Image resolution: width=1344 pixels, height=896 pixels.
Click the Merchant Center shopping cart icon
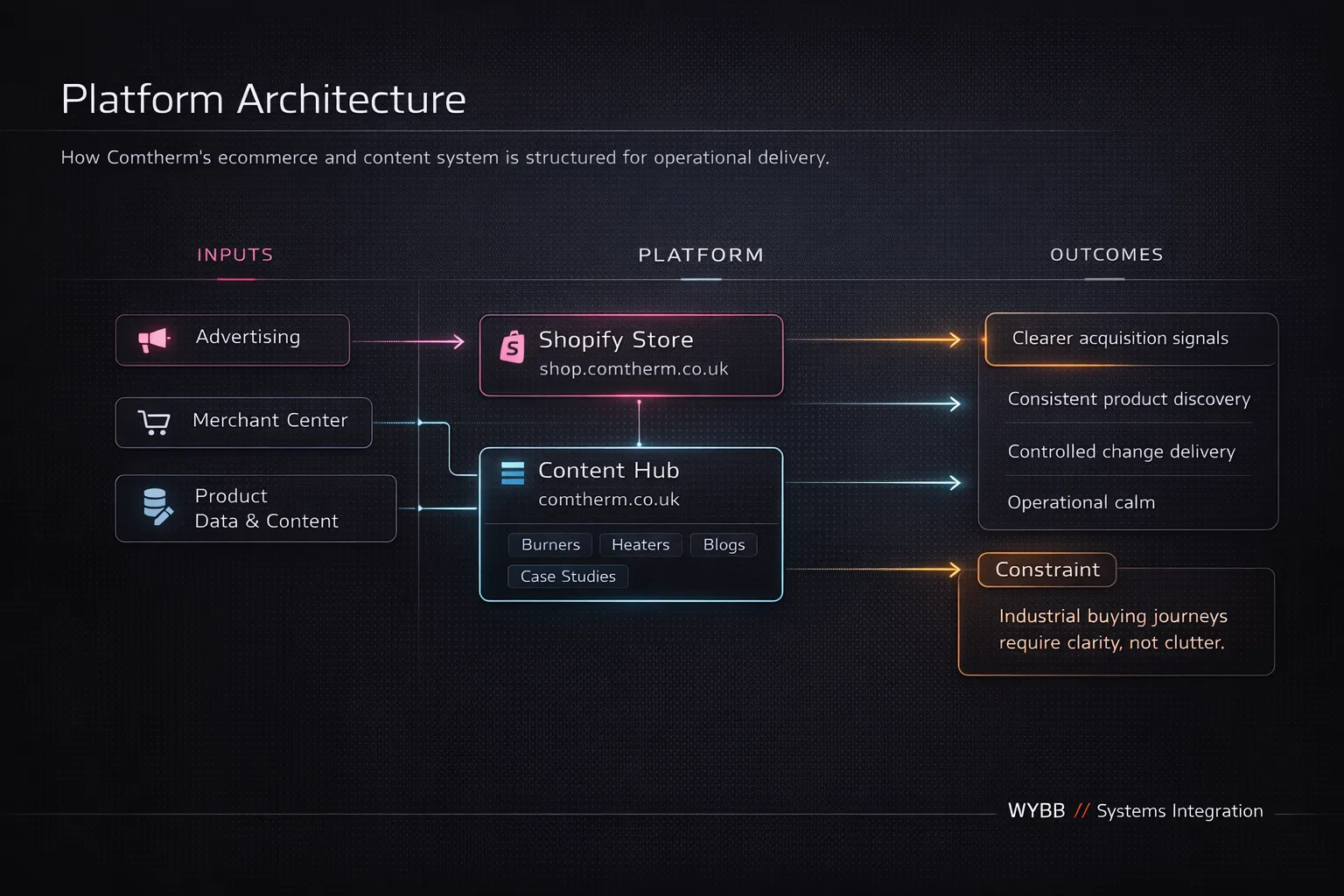pos(154,423)
